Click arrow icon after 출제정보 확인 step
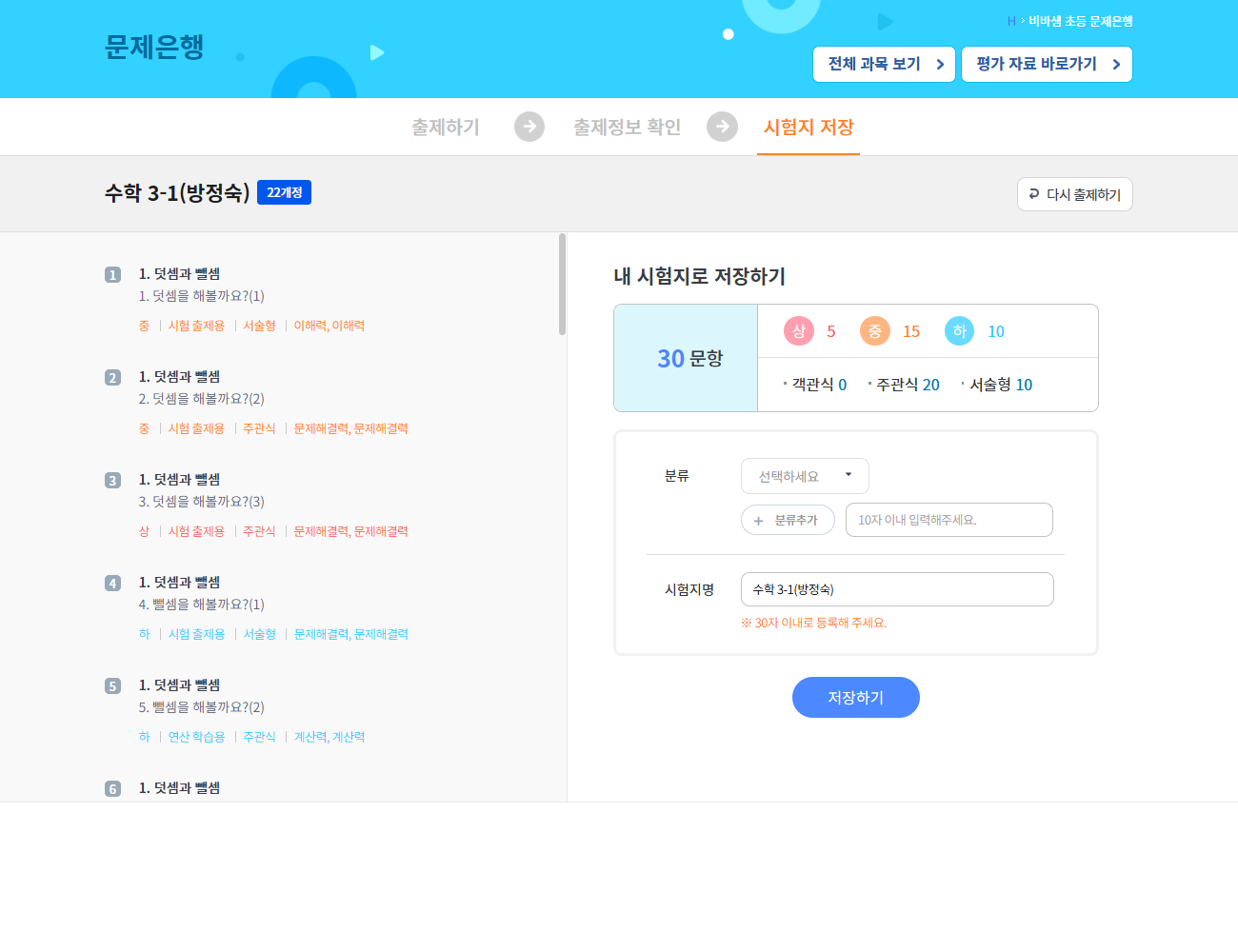The width and height of the screenshot is (1238, 952). (722, 127)
